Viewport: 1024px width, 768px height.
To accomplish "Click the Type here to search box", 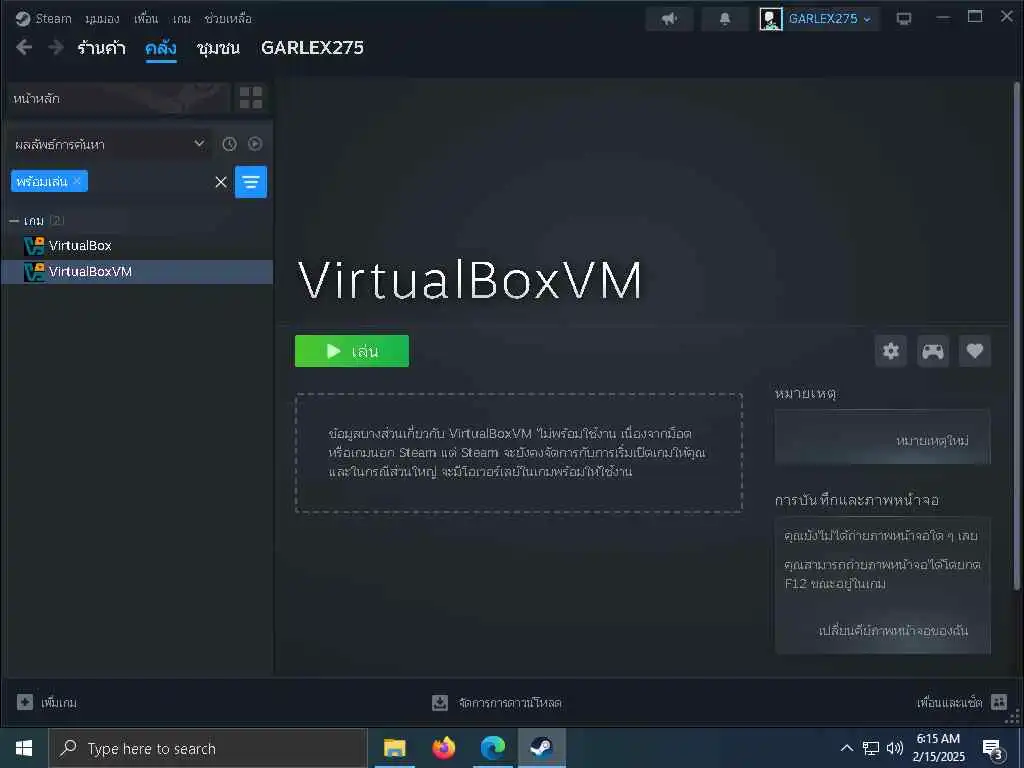I will pyautogui.click(x=208, y=748).
